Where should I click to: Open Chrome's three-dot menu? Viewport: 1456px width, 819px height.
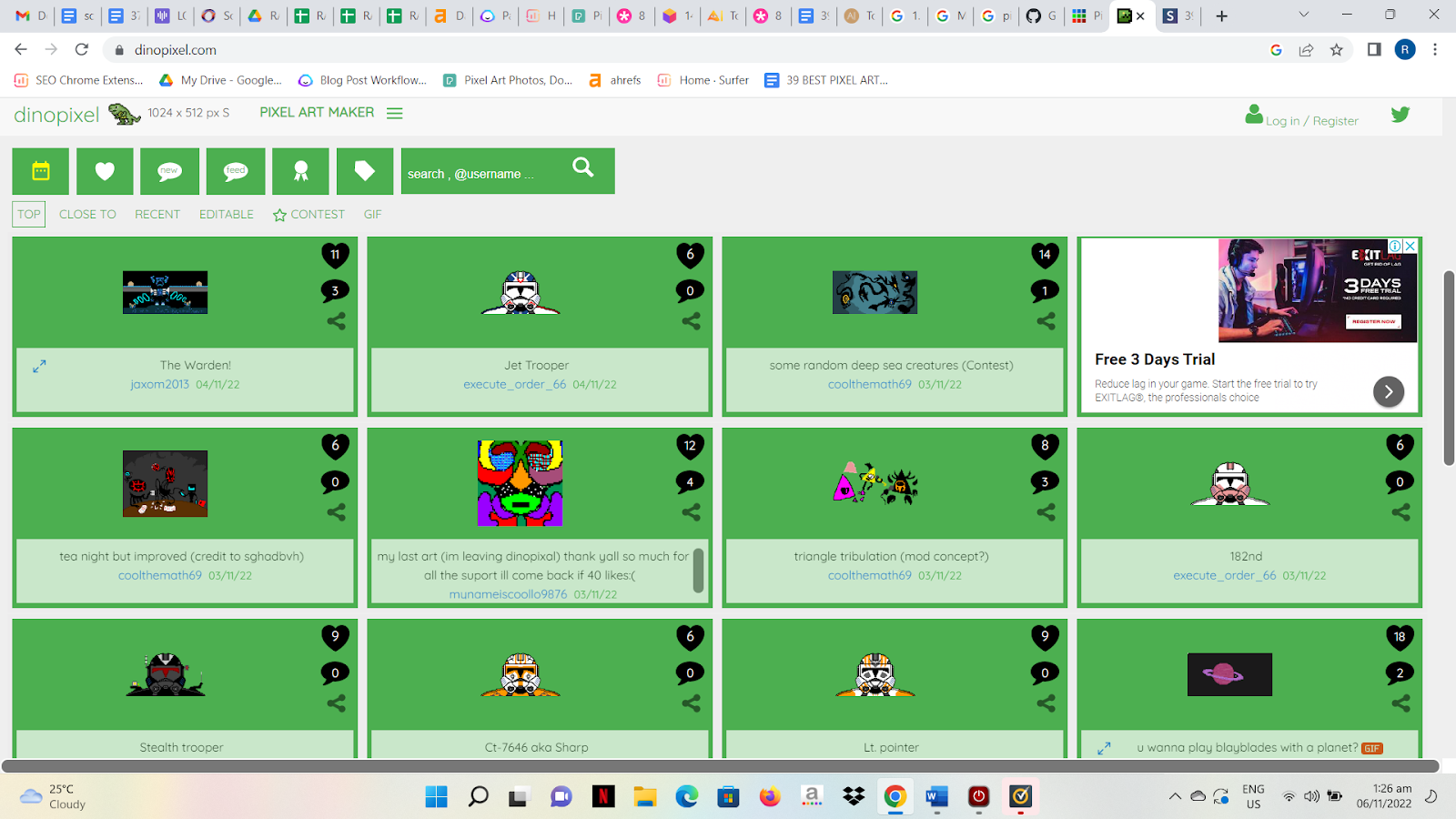pyautogui.click(x=1435, y=50)
